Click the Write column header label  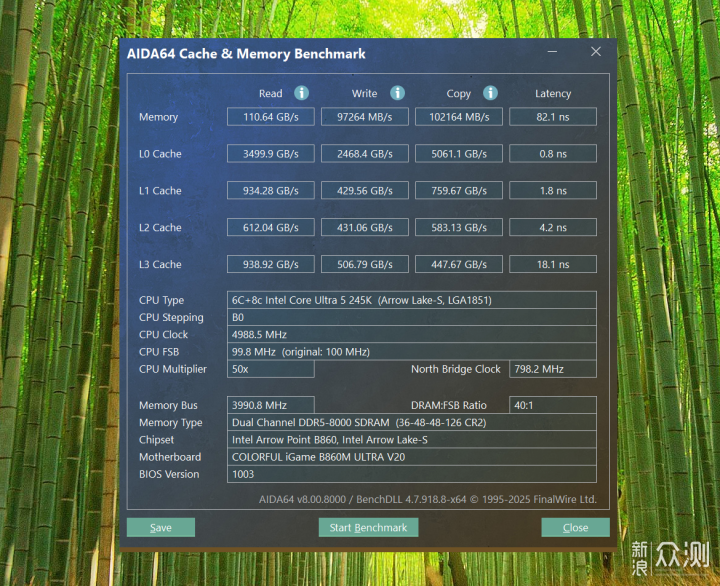pyautogui.click(x=365, y=93)
